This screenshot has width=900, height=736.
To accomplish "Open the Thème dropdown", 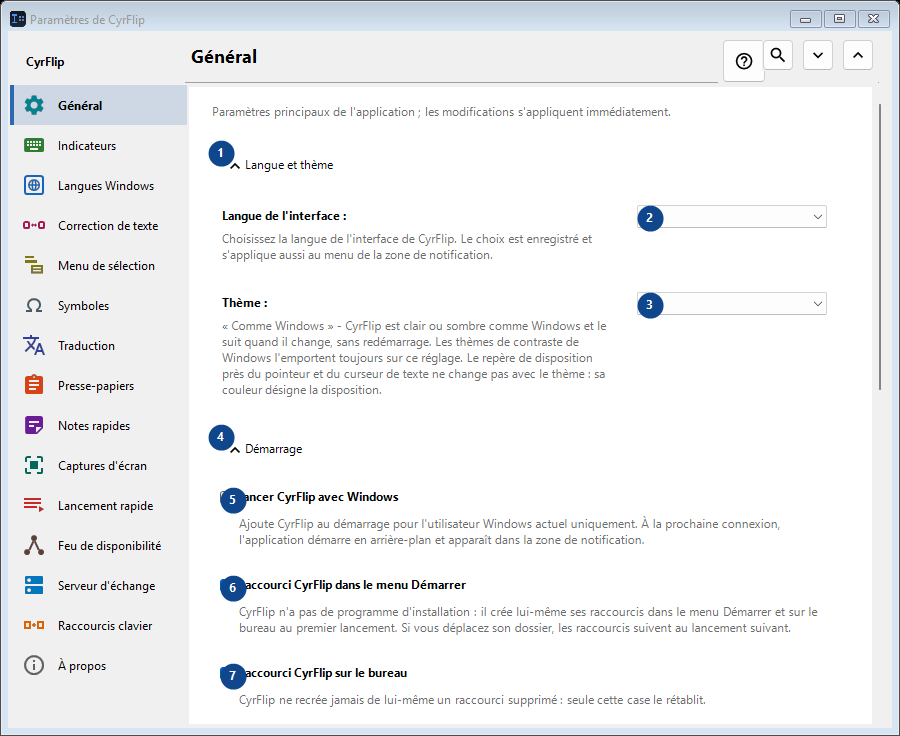I will tap(732, 304).
